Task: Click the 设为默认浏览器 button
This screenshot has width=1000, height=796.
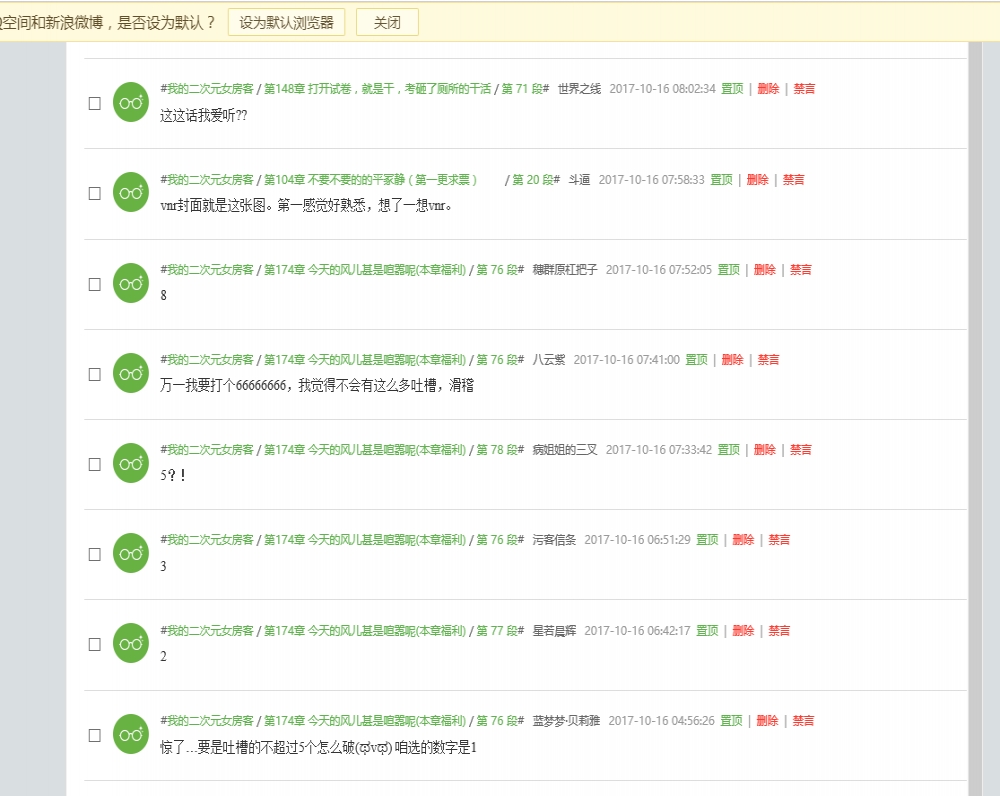Action: [288, 21]
